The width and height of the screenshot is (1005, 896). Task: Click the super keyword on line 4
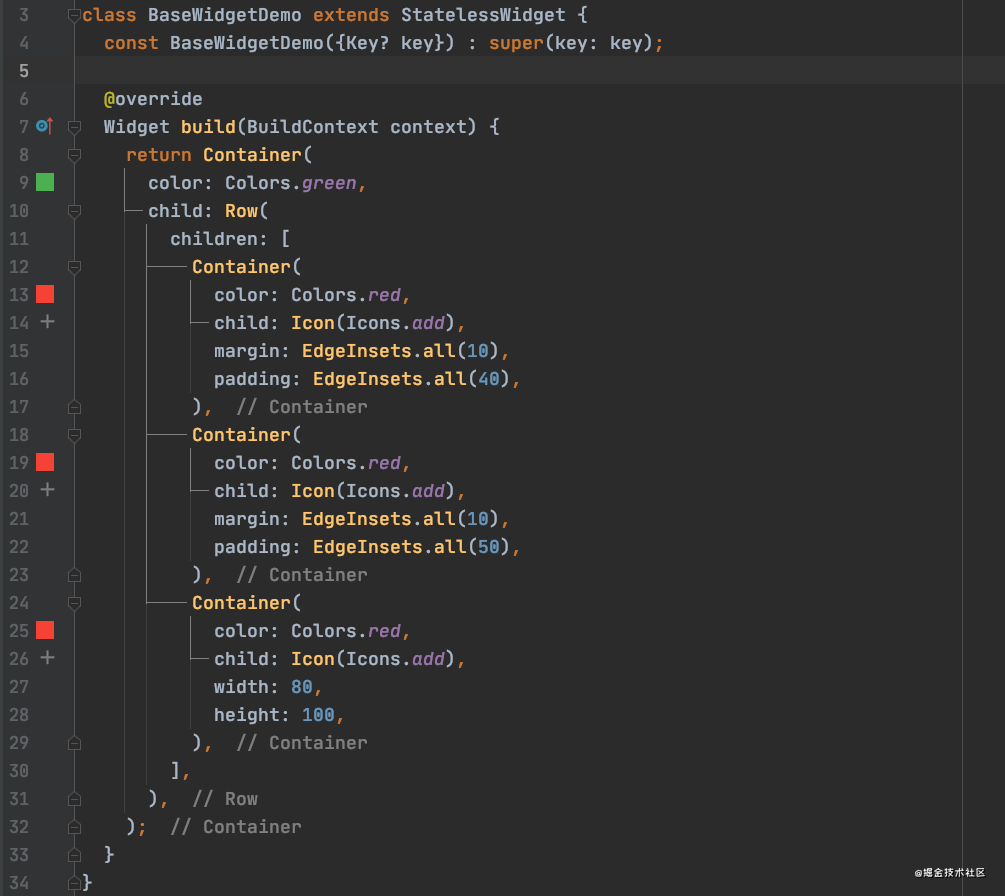[x=516, y=43]
